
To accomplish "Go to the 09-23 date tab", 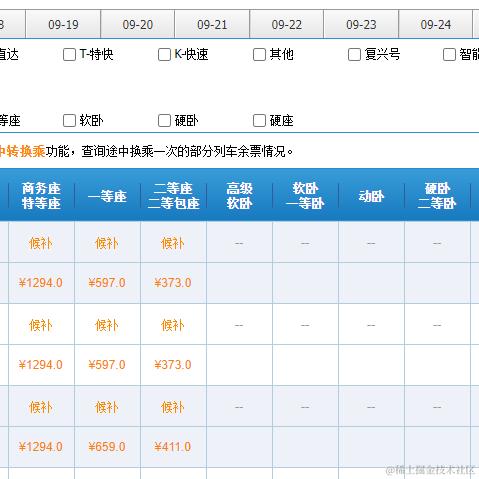I will point(361,24).
